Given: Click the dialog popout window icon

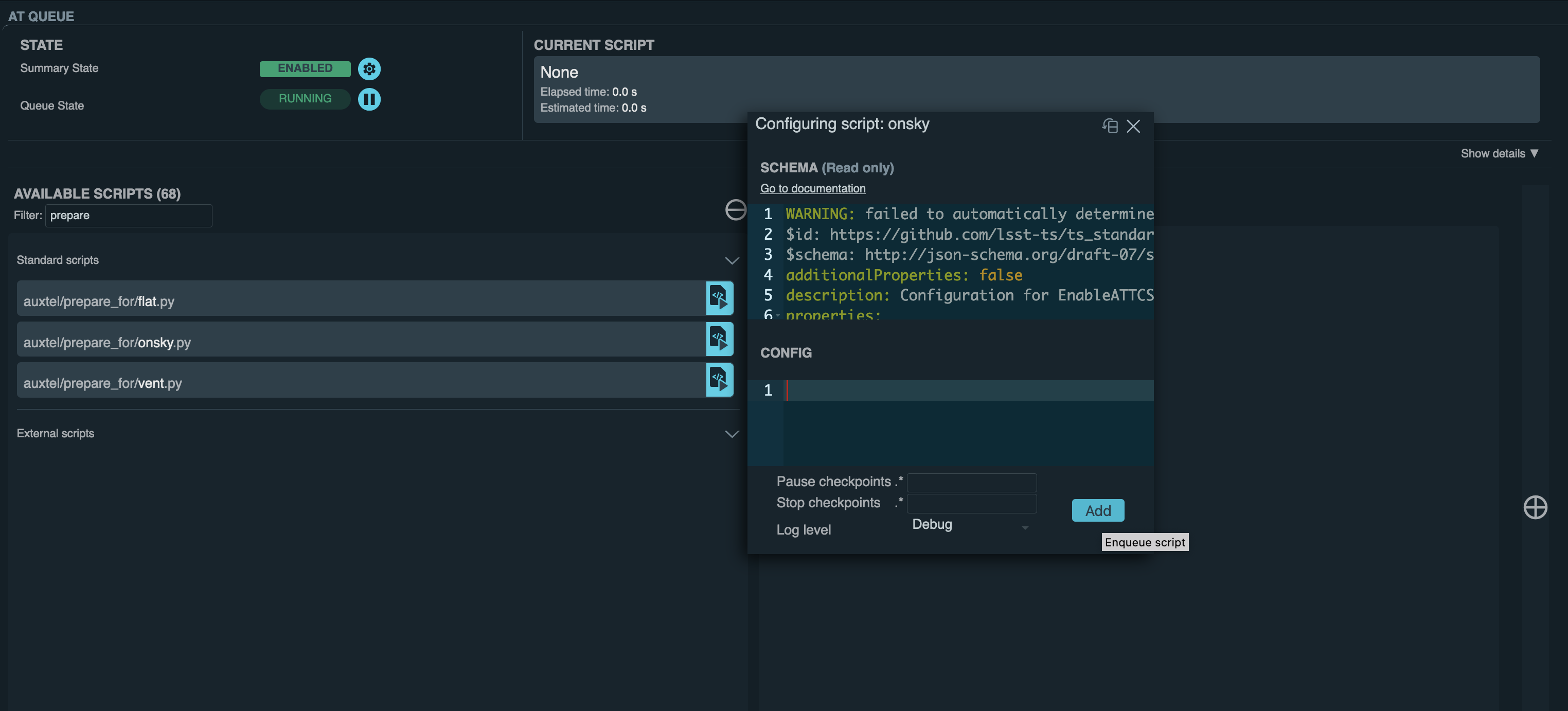Looking at the screenshot, I should (1110, 126).
